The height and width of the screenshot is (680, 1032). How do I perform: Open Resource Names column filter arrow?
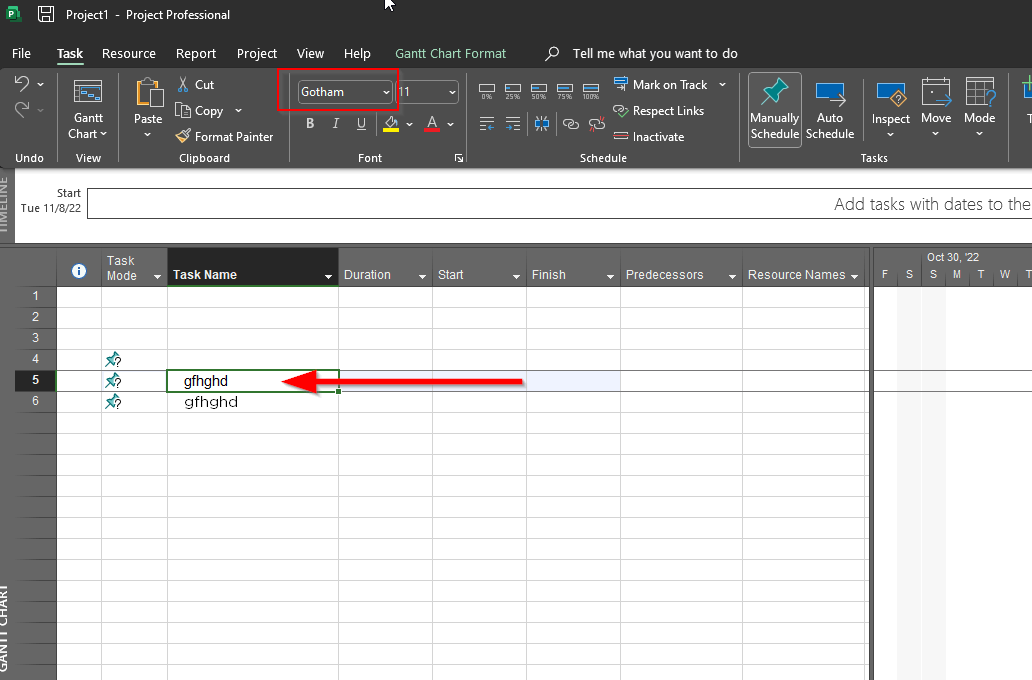pos(854,276)
